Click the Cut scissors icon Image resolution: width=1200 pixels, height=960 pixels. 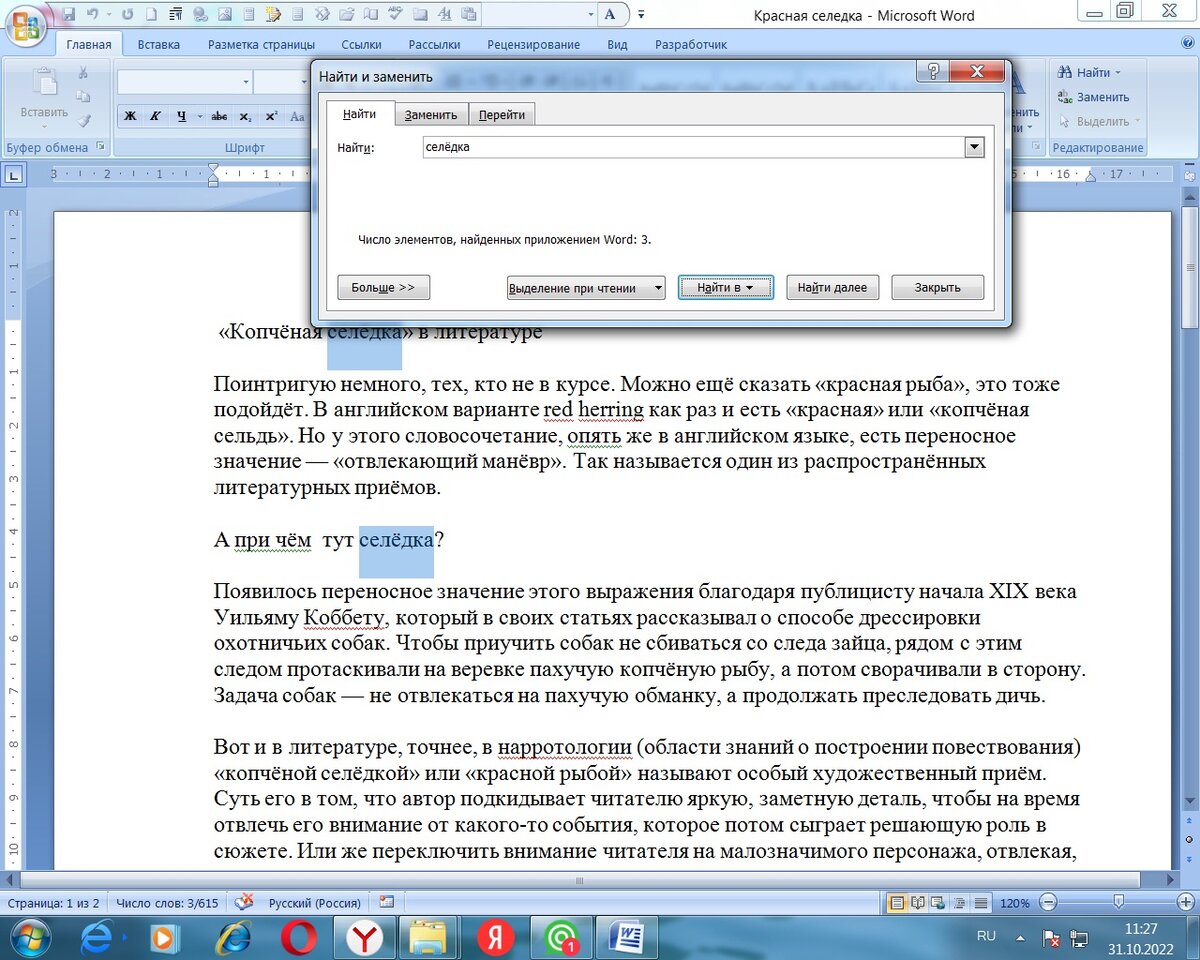[x=84, y=73]
